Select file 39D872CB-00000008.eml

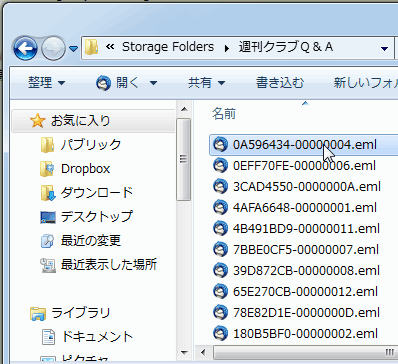(x=306, y=271)
